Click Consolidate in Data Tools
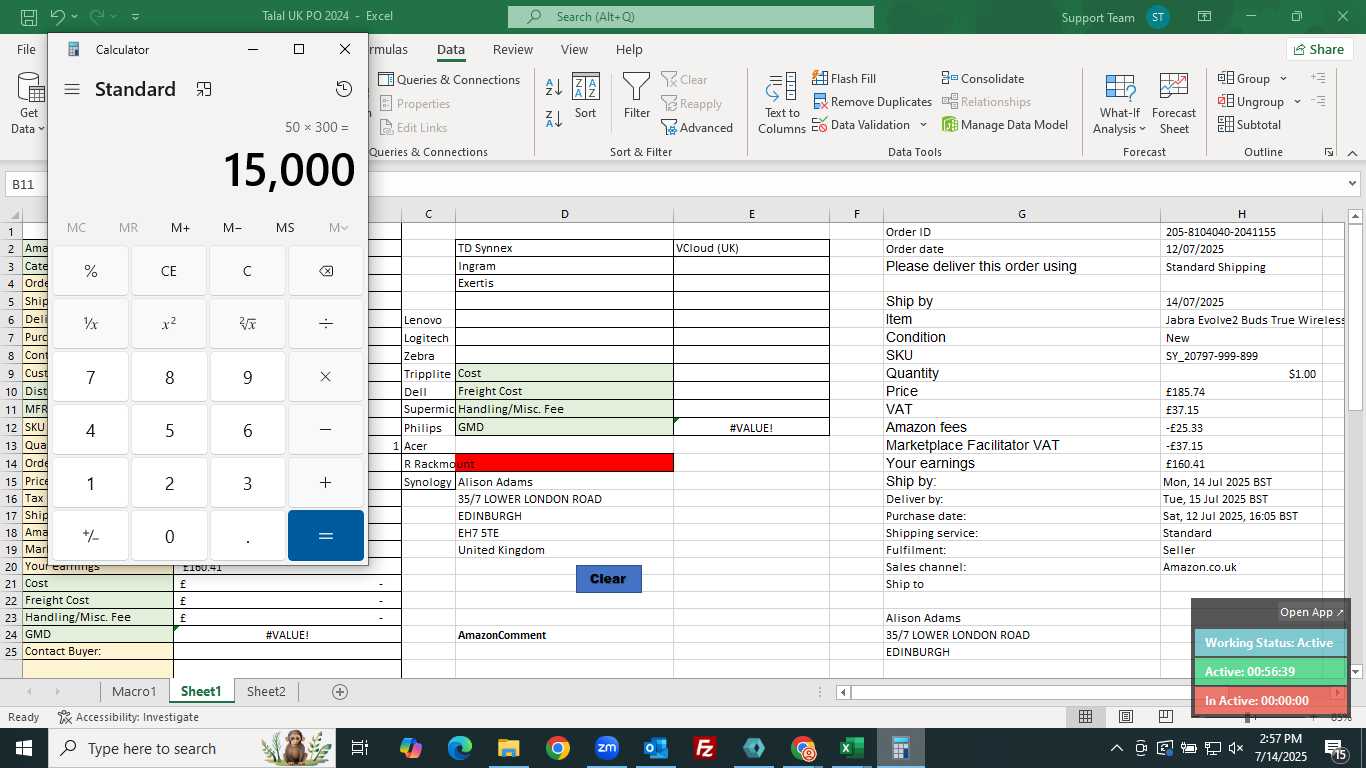The image size is (1366, 768). pyautogui.click(x=983, y=78)
